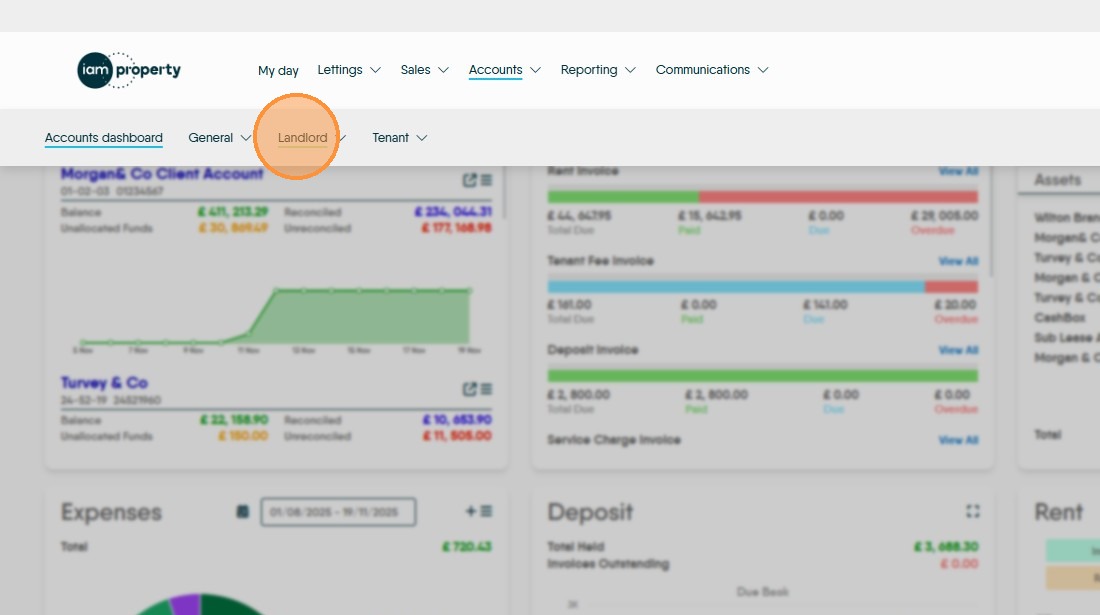Image resolution: width=1100 pixels, height=615 pixels.
Task: Expand the Lettings menu
Action: click(349, 69)
